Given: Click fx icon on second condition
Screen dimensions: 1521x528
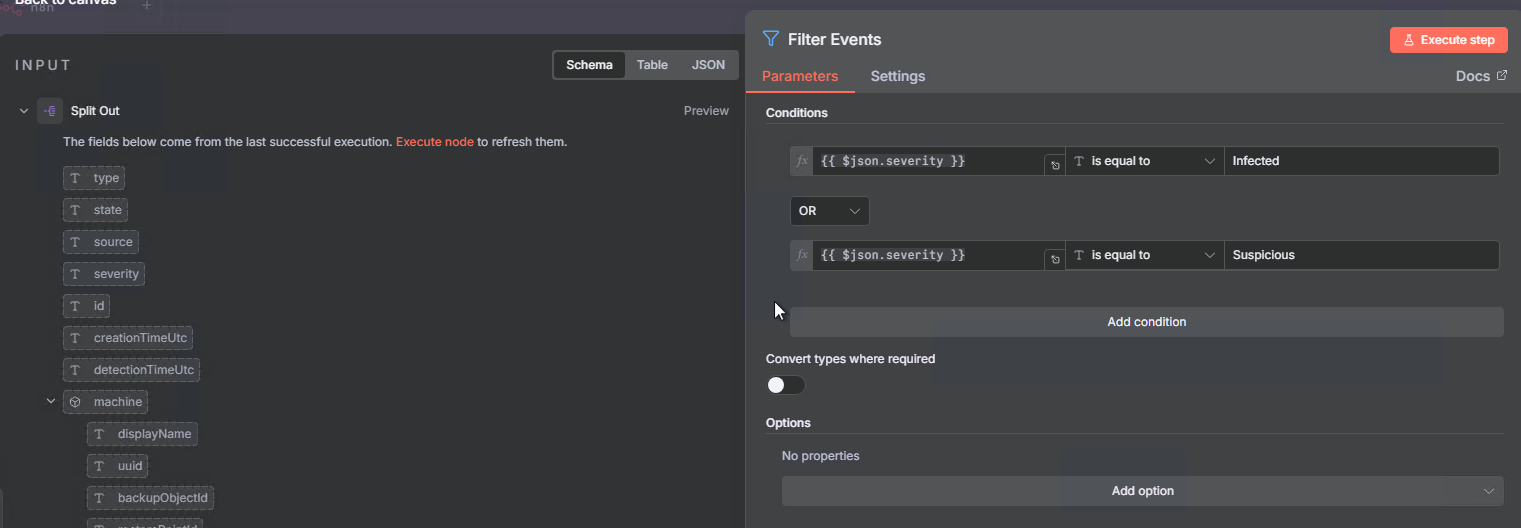Looking at the screenshot, I should tap(801, 255).
